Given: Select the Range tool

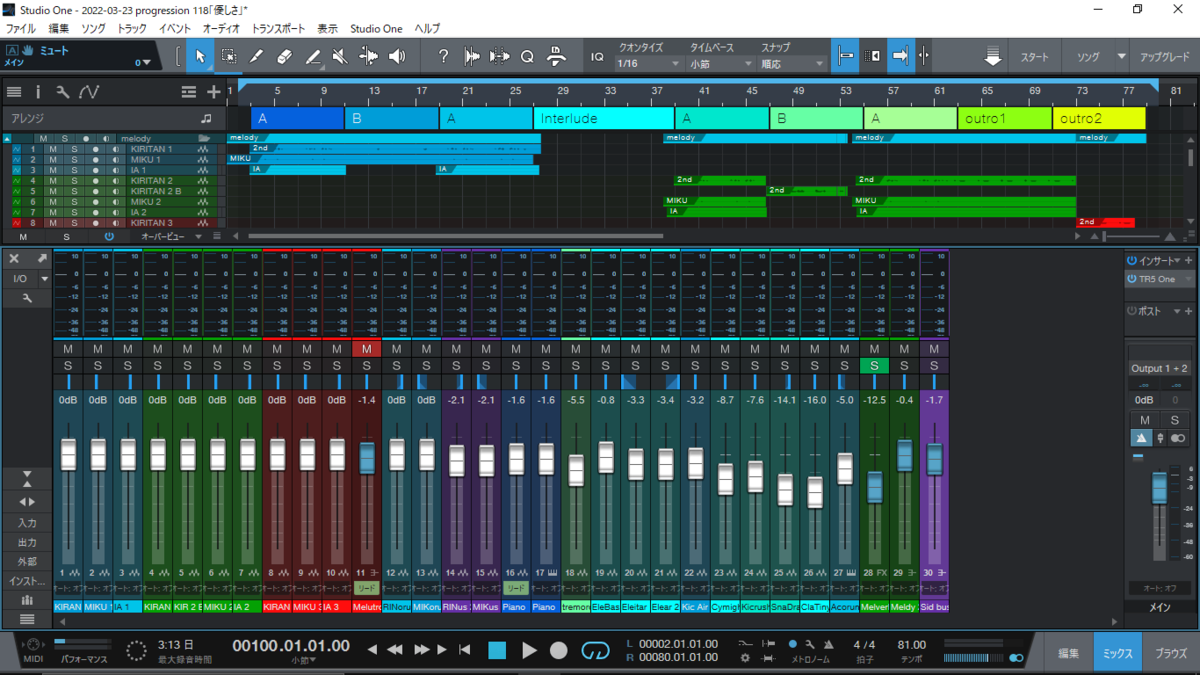Looking at the screenshot, I should pos(229,56).
